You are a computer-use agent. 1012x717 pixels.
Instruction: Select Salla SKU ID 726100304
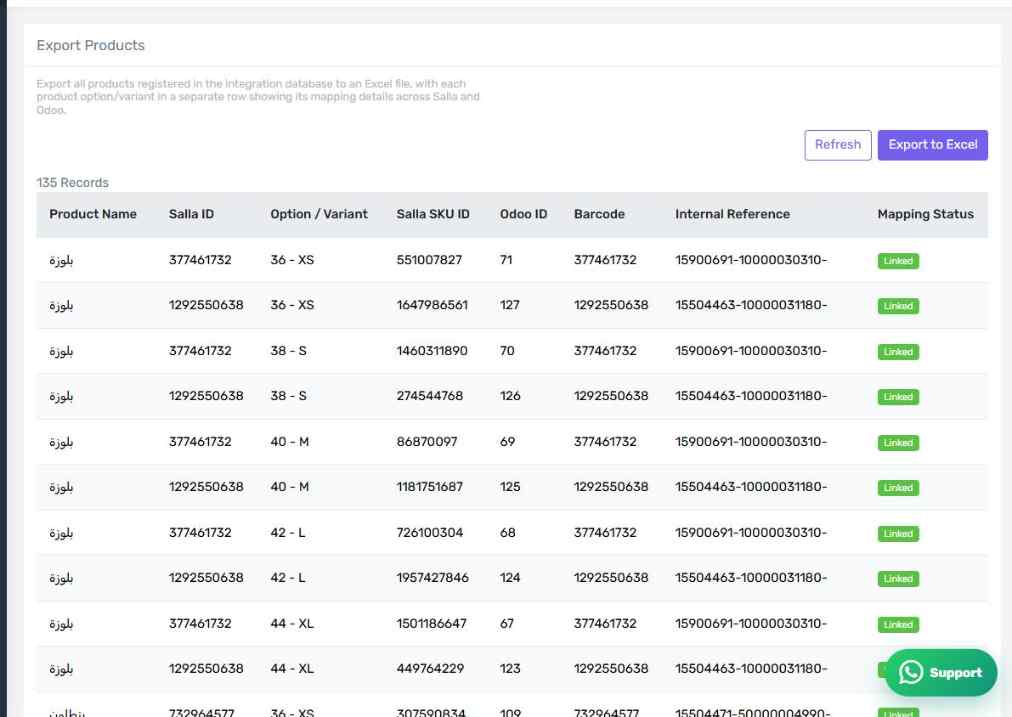(430, 533)
